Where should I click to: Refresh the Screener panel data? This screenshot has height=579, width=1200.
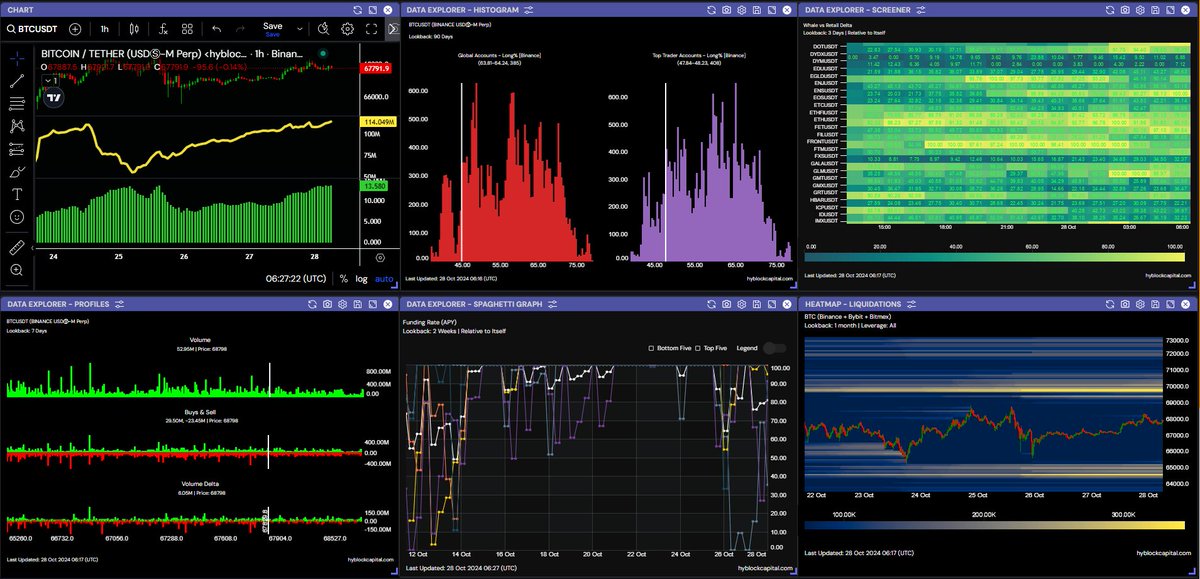(x=1111, y=9)
